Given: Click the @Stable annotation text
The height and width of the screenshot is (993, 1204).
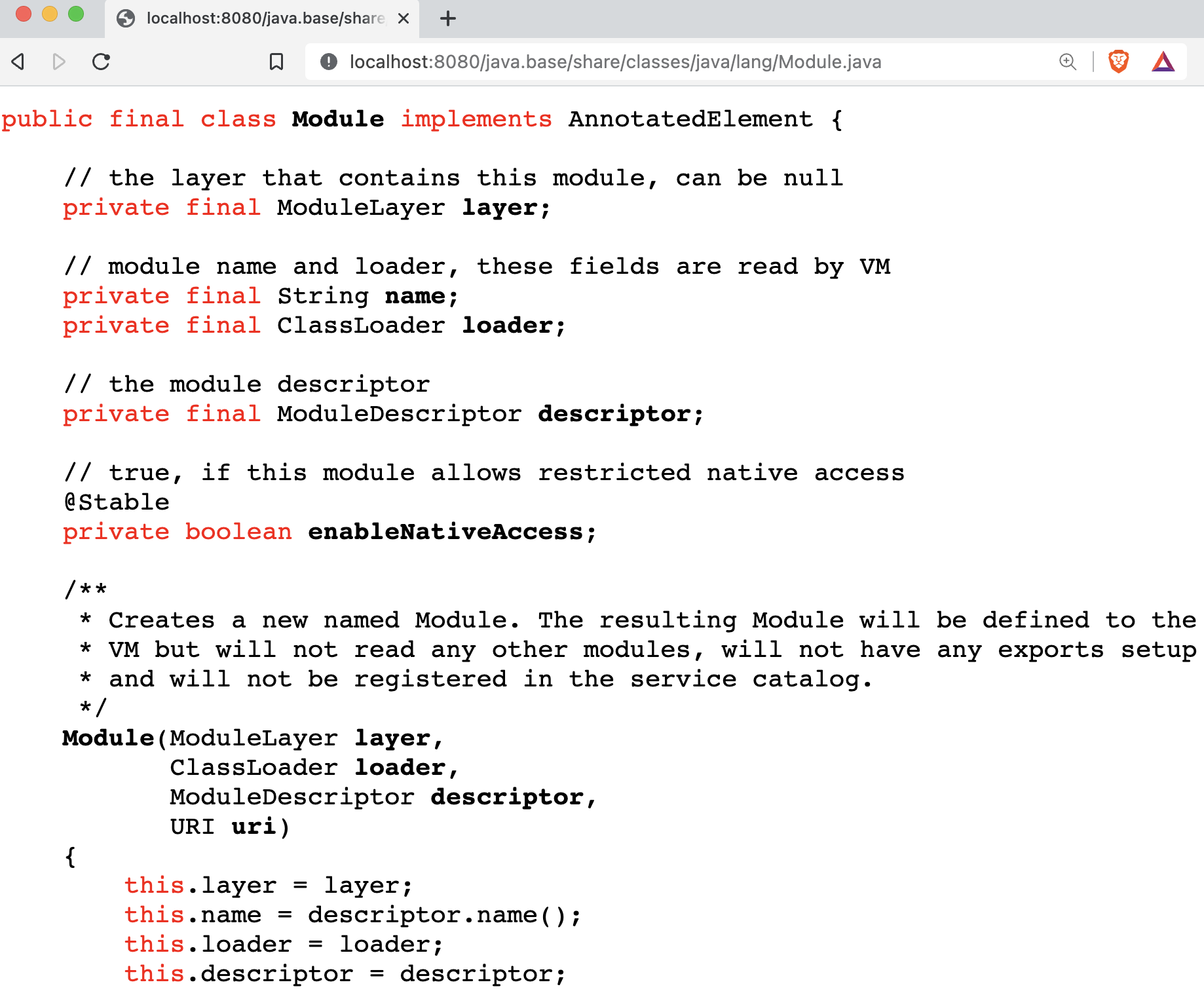Looking at the screenshot, I should coord(117,502).
